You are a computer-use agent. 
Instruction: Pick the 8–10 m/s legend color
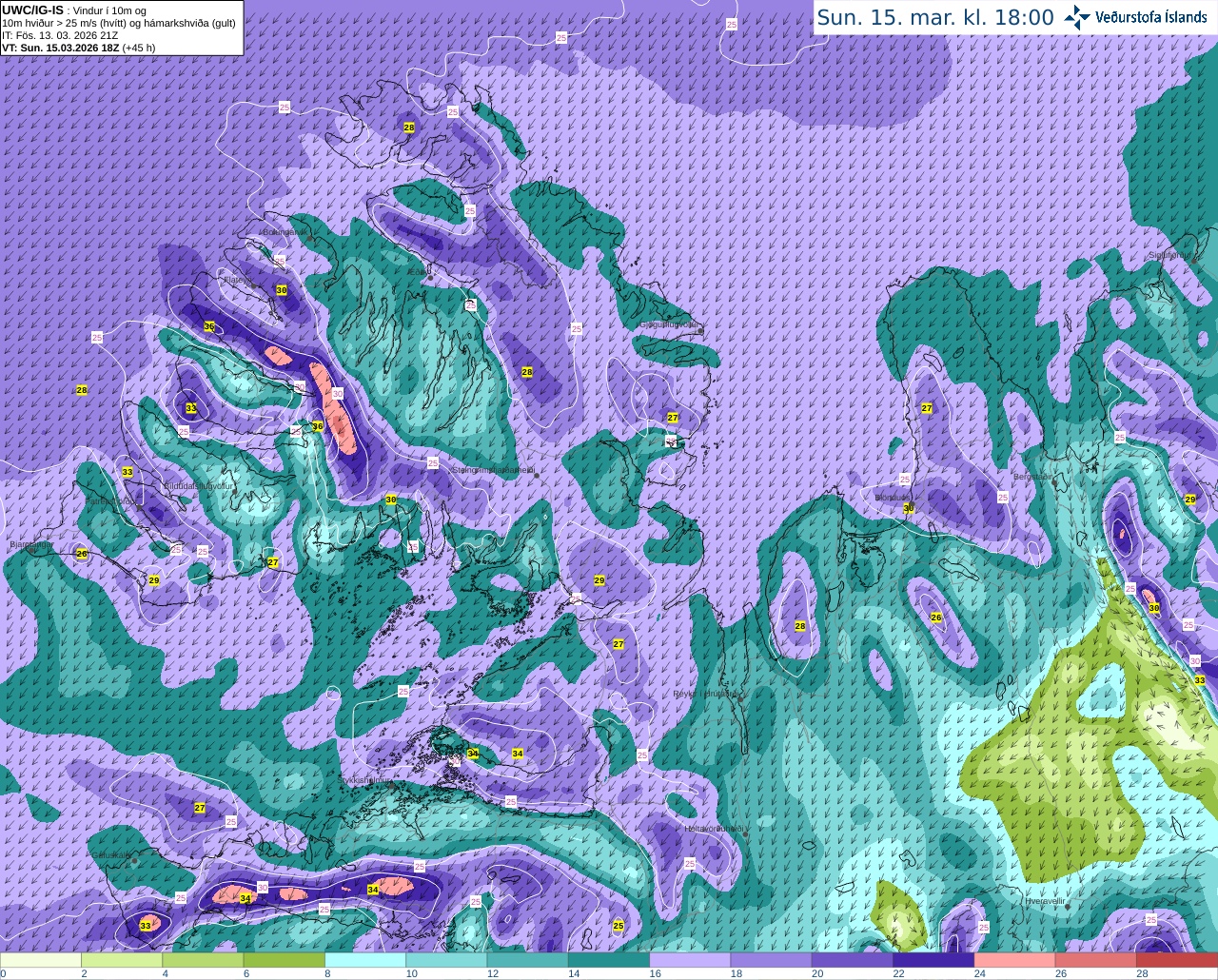click(x=365, y=960)
